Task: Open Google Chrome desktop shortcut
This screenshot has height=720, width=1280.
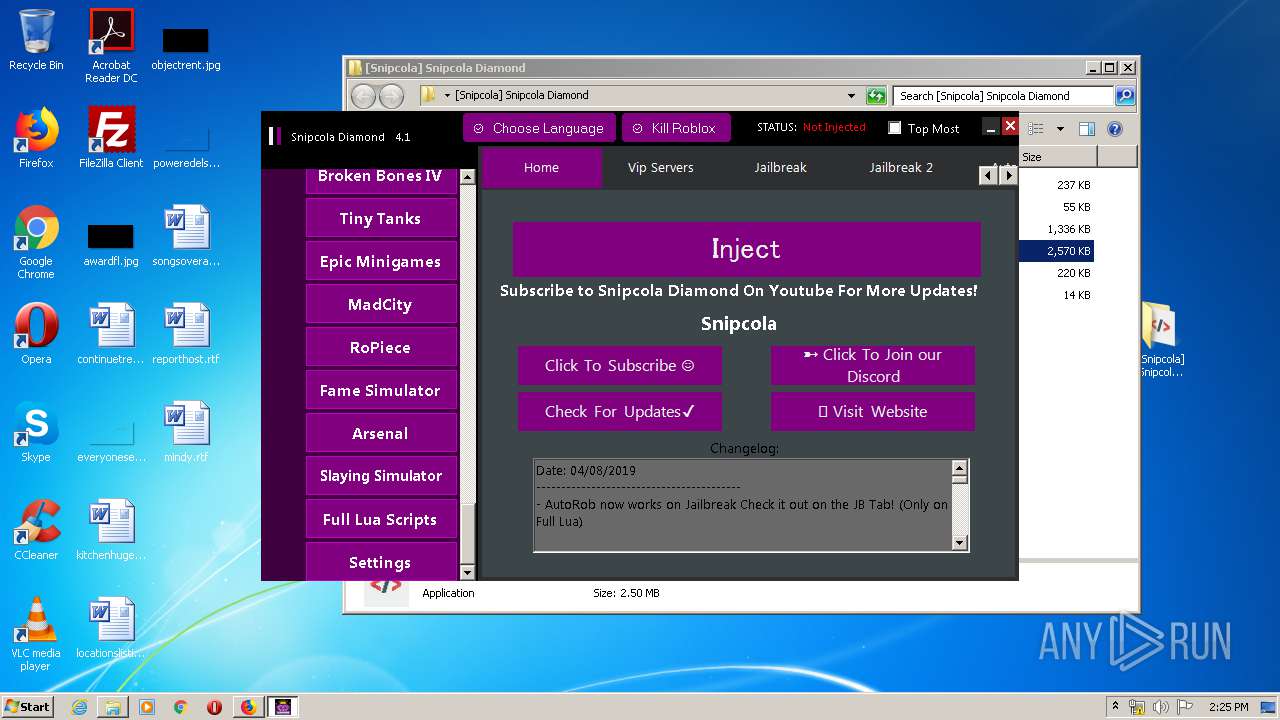Action: pyautogui.click(x=36, y=242)
